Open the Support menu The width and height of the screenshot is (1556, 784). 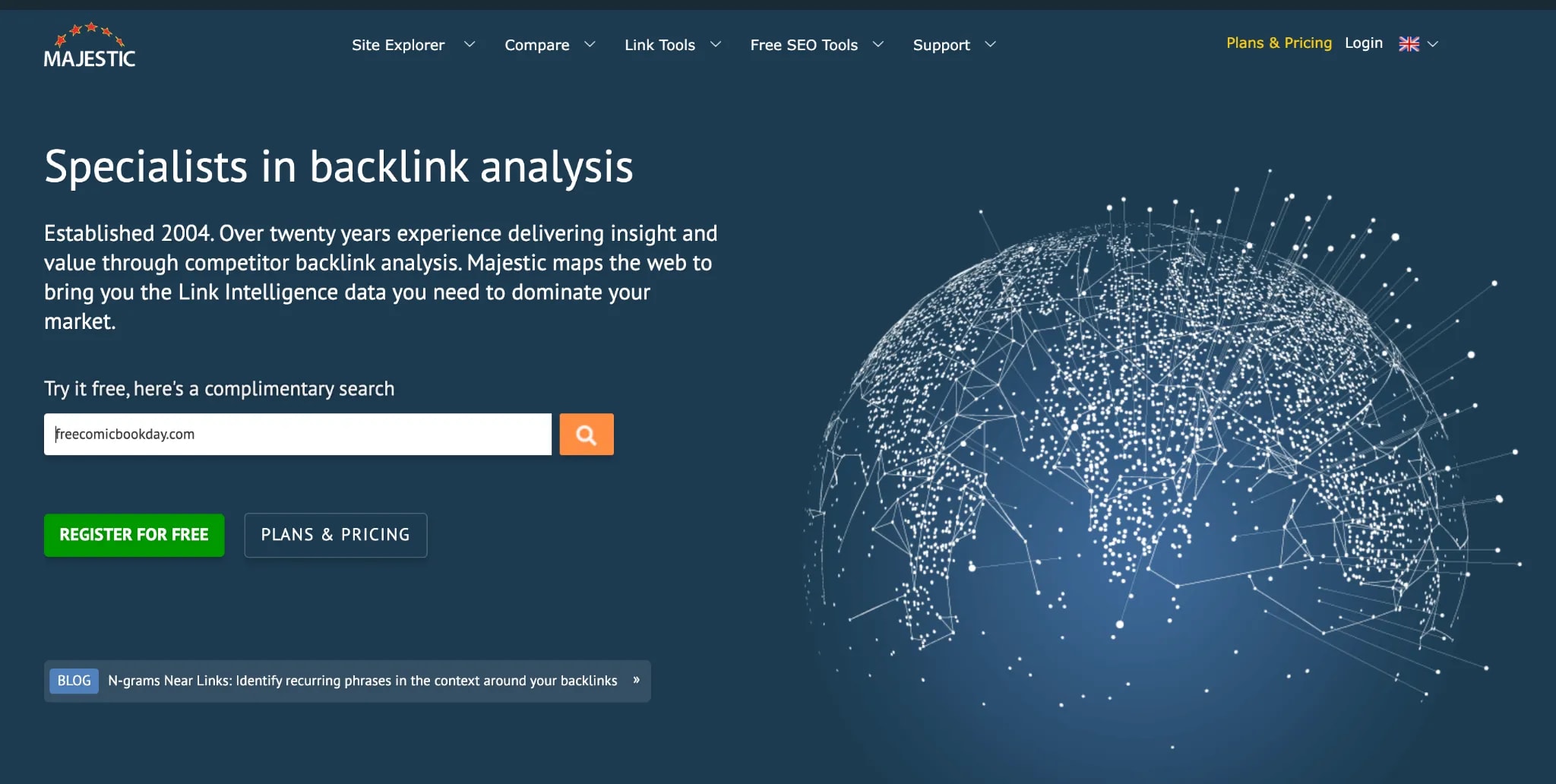point(941,45)
